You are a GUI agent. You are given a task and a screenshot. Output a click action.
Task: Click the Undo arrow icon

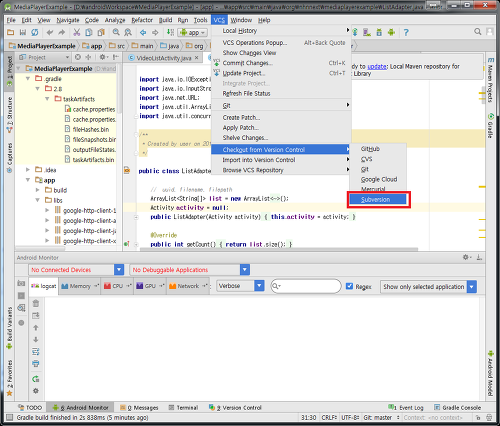50,32
